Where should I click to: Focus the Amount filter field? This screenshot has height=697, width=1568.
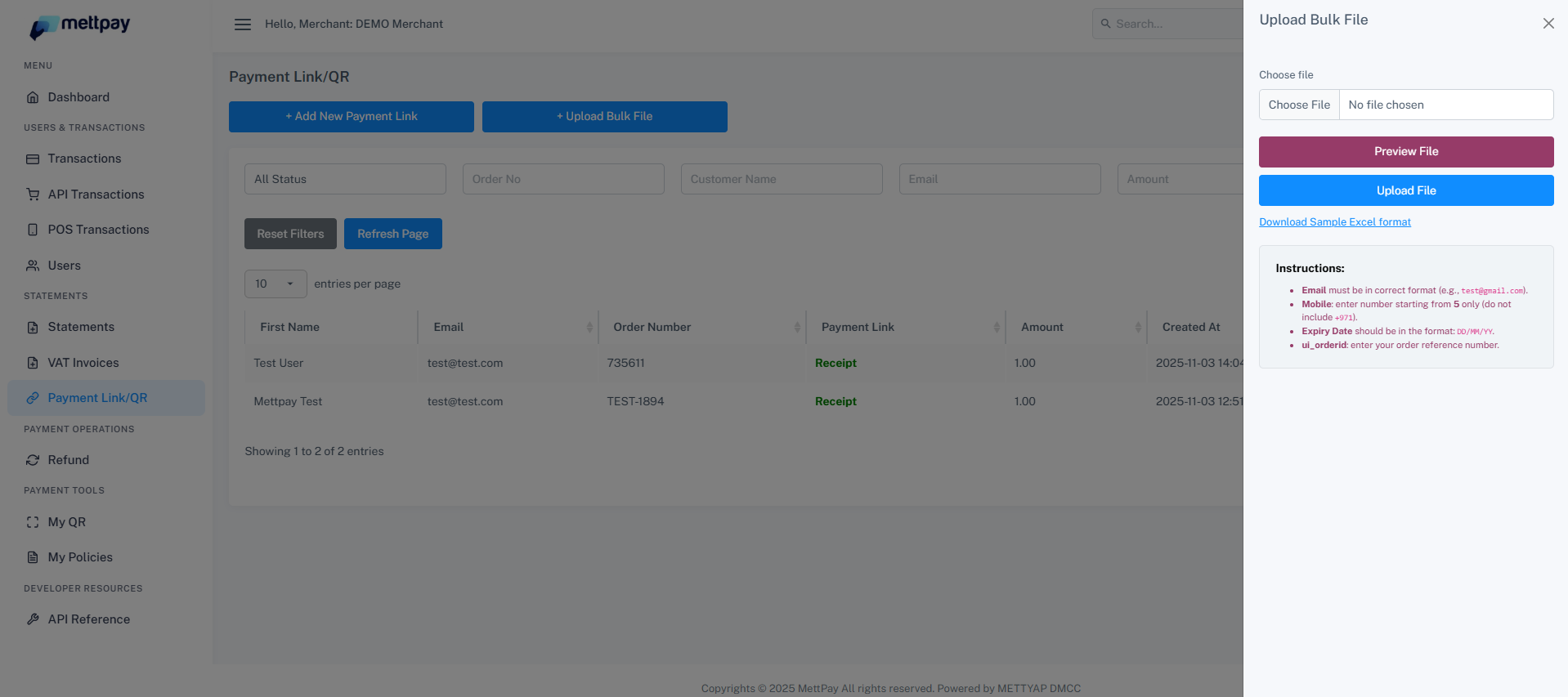1180,179
